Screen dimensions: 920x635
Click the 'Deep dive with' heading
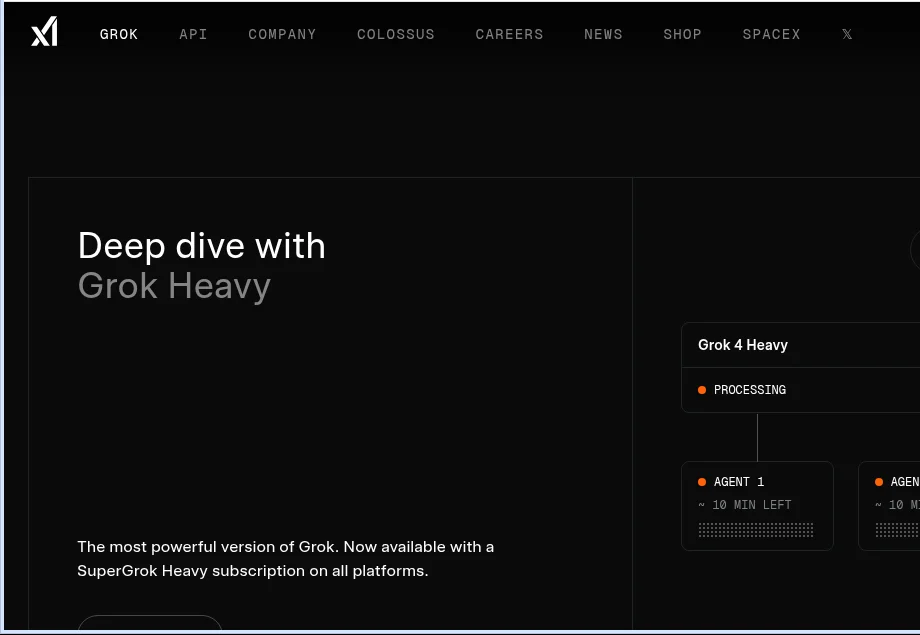201,245
